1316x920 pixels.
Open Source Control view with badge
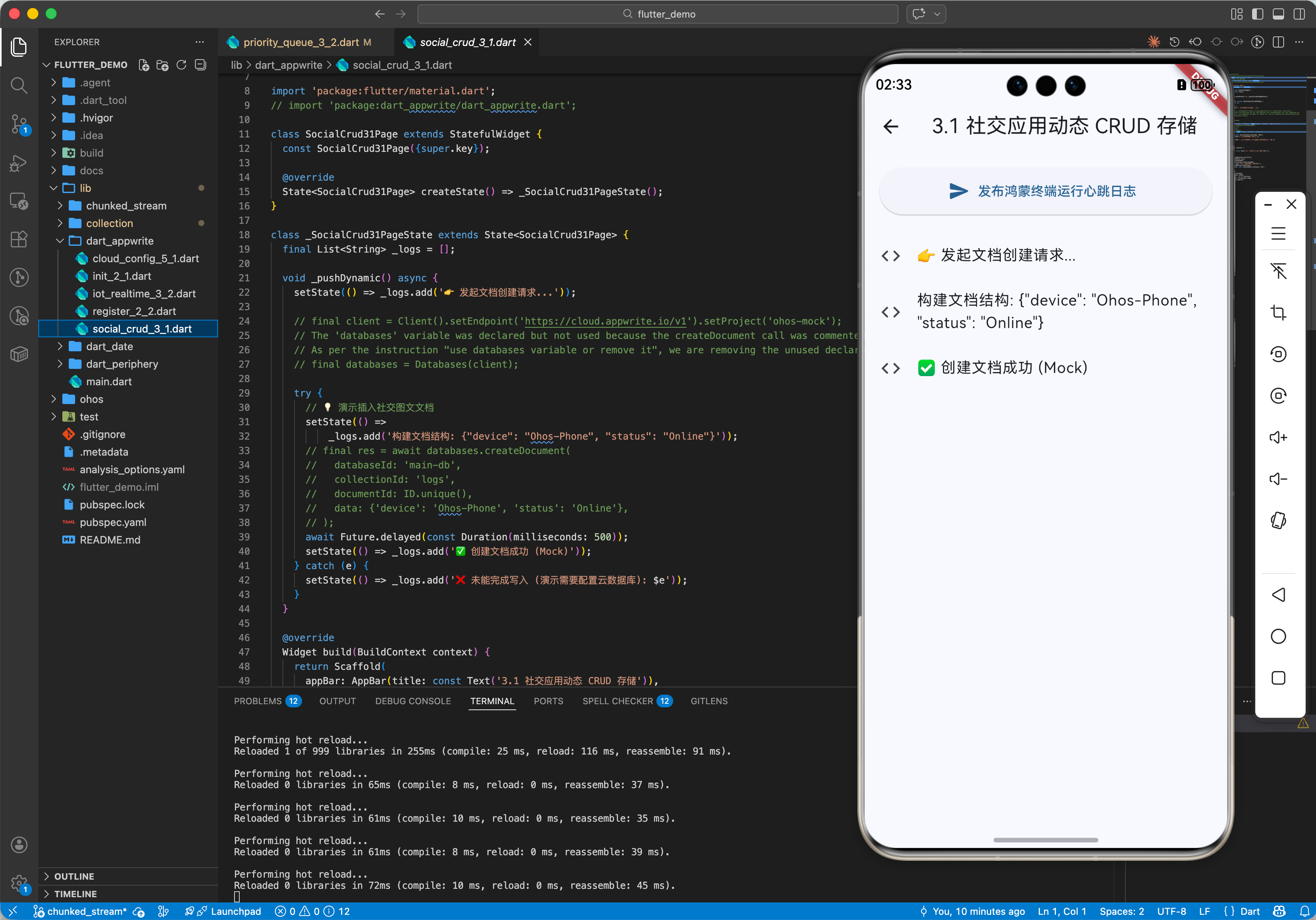(19, 124)
